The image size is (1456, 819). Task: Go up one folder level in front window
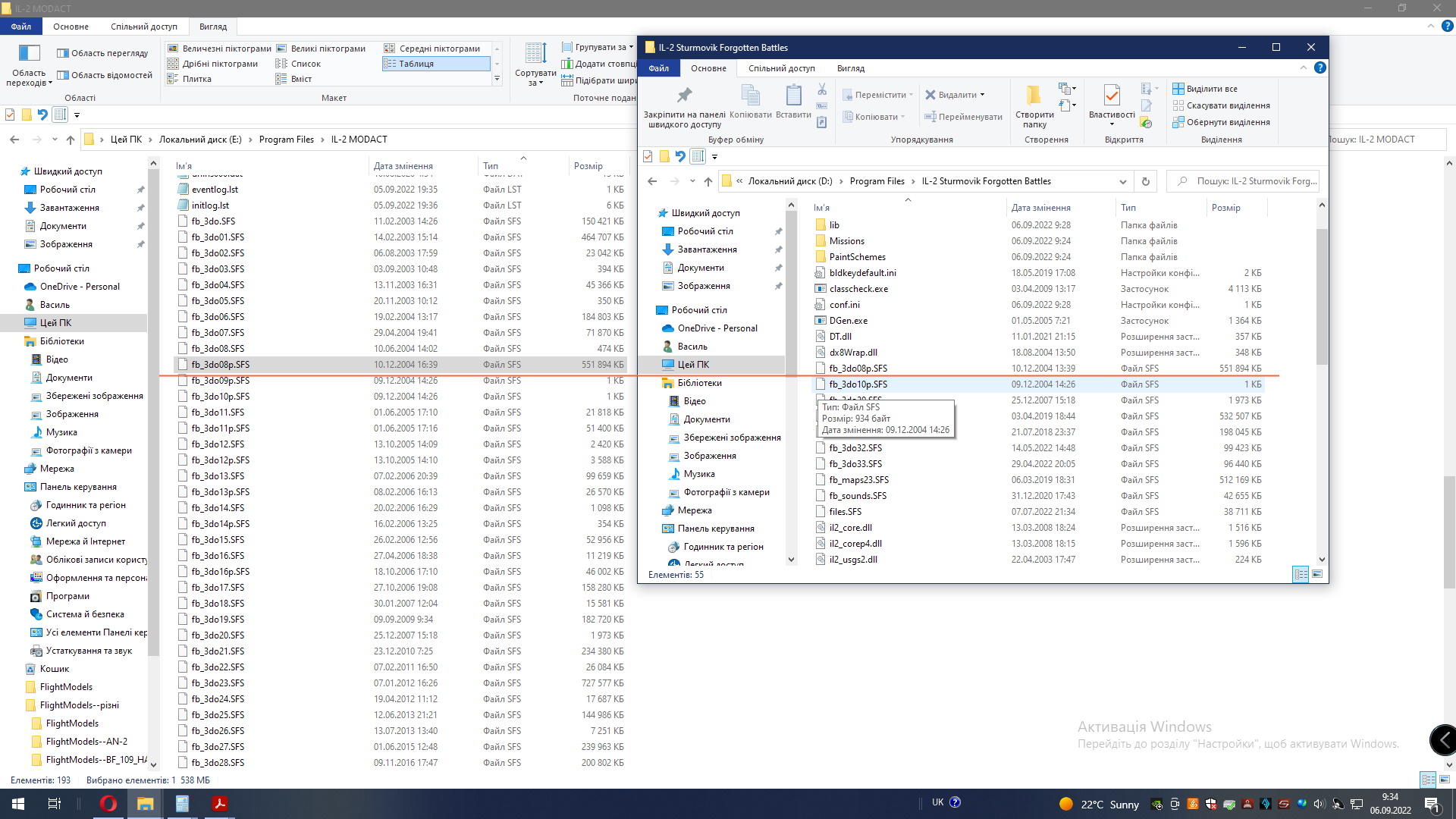(708, 181)
